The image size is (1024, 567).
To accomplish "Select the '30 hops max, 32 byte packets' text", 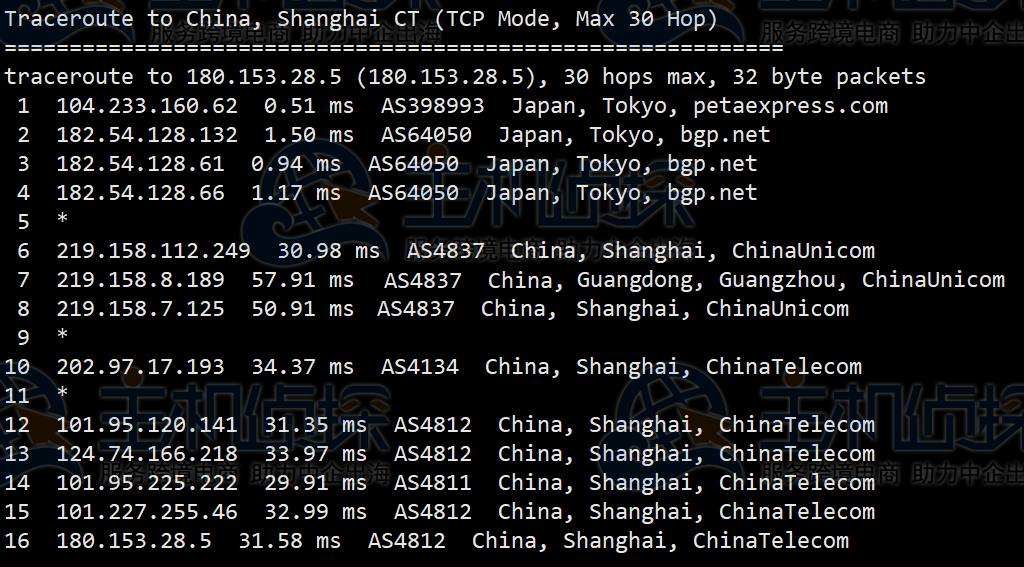I will [744, 77].
